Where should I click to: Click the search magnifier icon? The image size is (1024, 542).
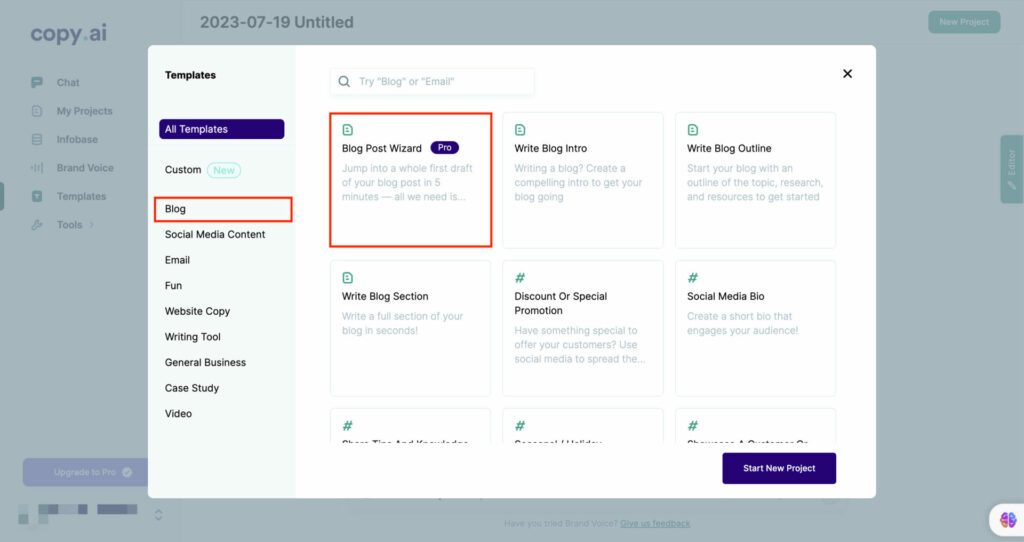(344, 82)
